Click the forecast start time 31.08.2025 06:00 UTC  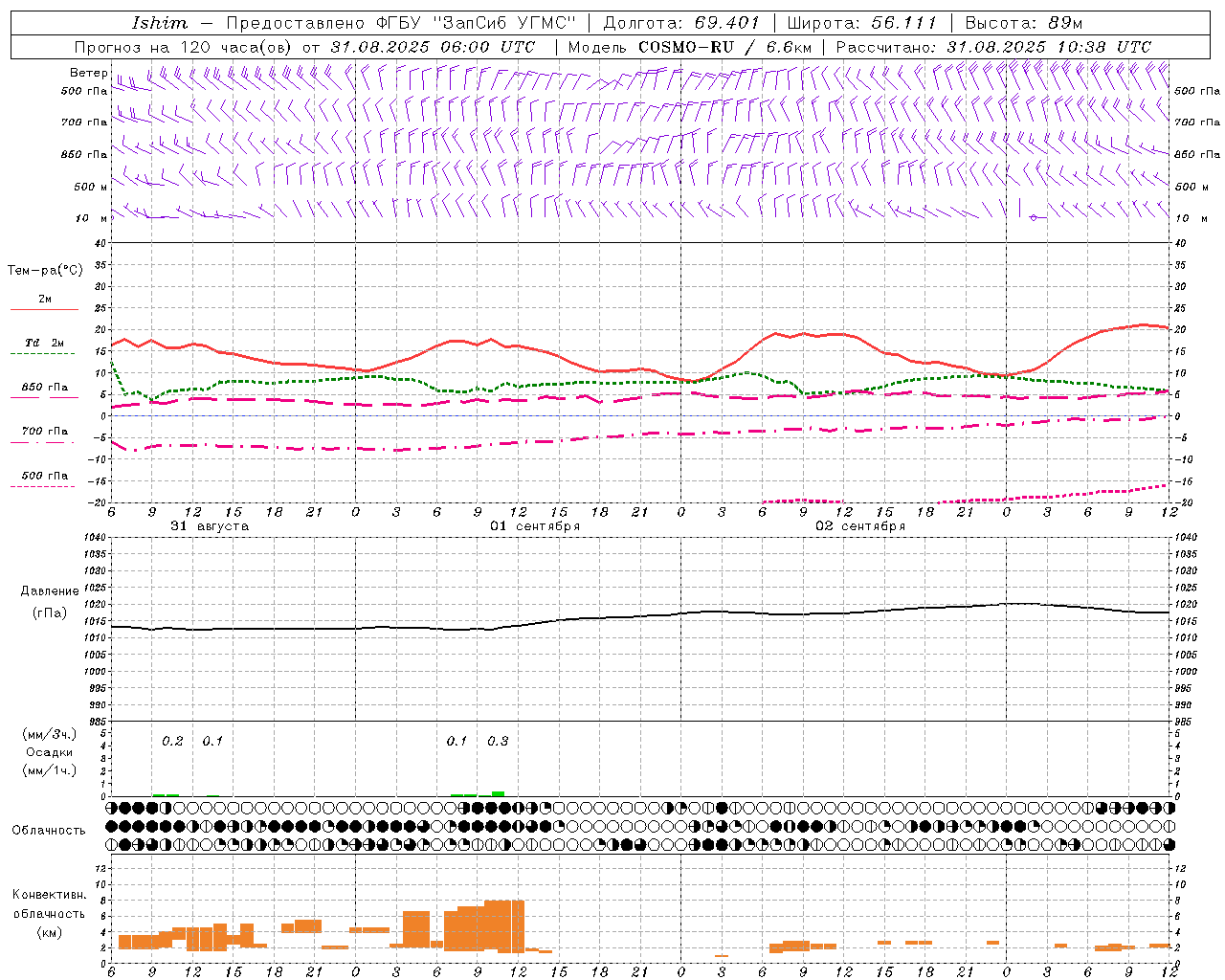point(433,47)
